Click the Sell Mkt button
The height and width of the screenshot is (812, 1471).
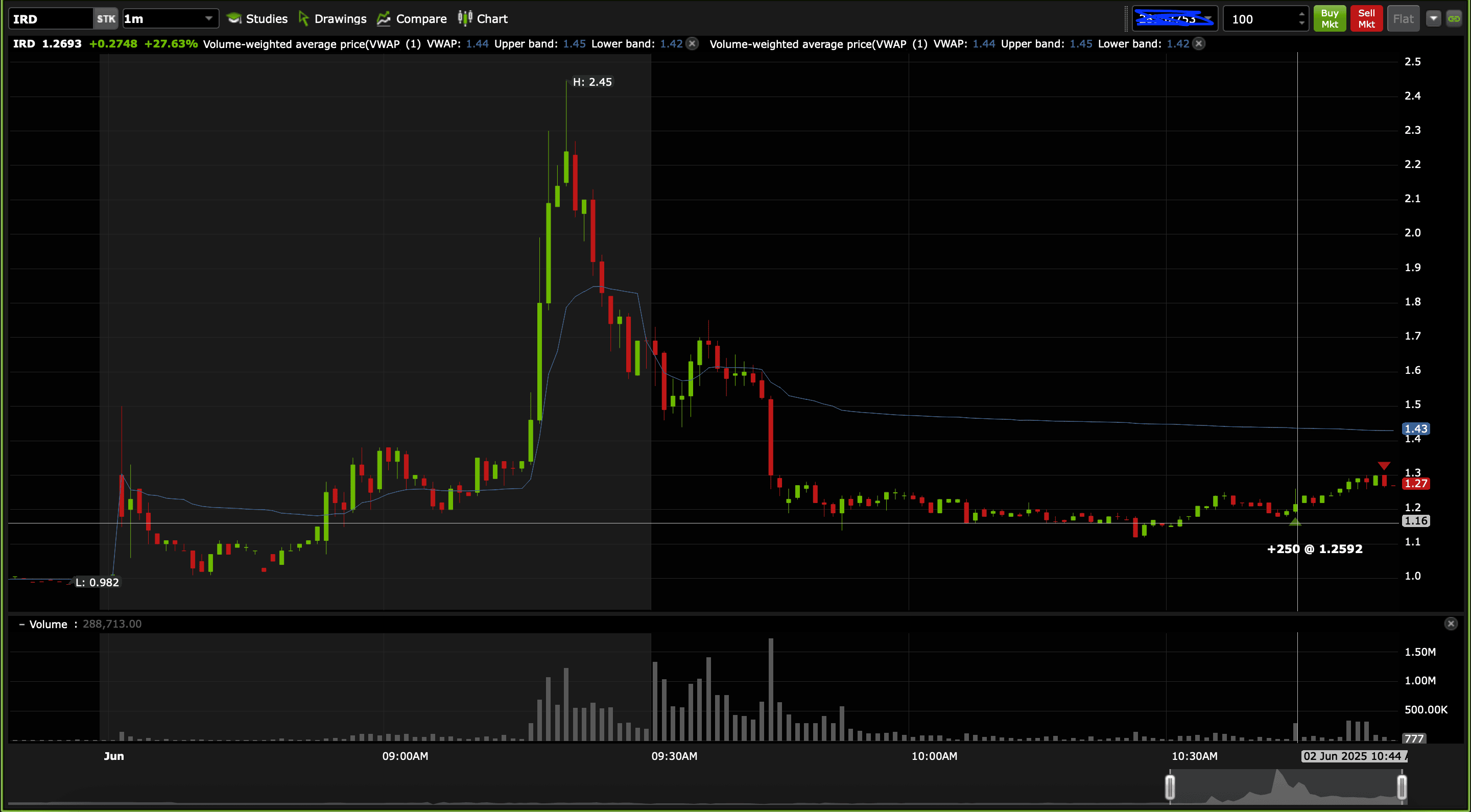[x=1366, y=19]
